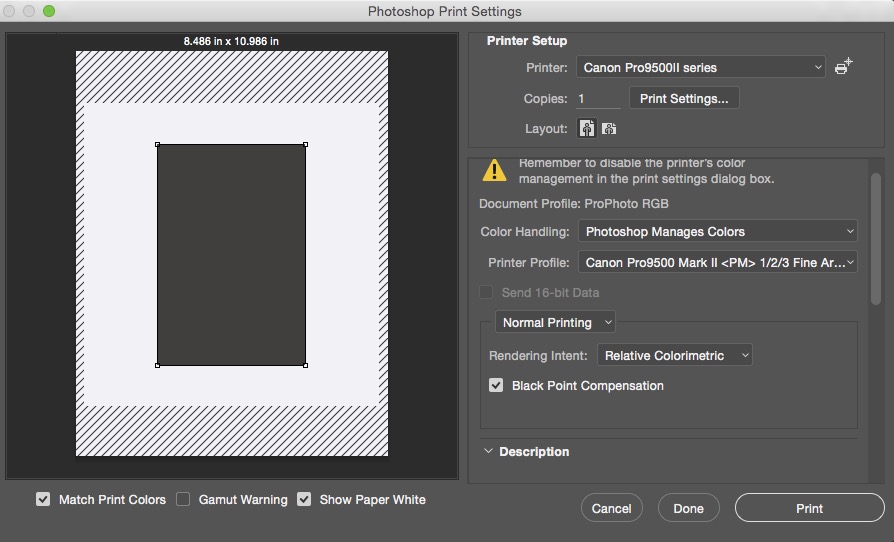Uncheck Show Paper White
894x542 pixels.
tap(304, 499)
